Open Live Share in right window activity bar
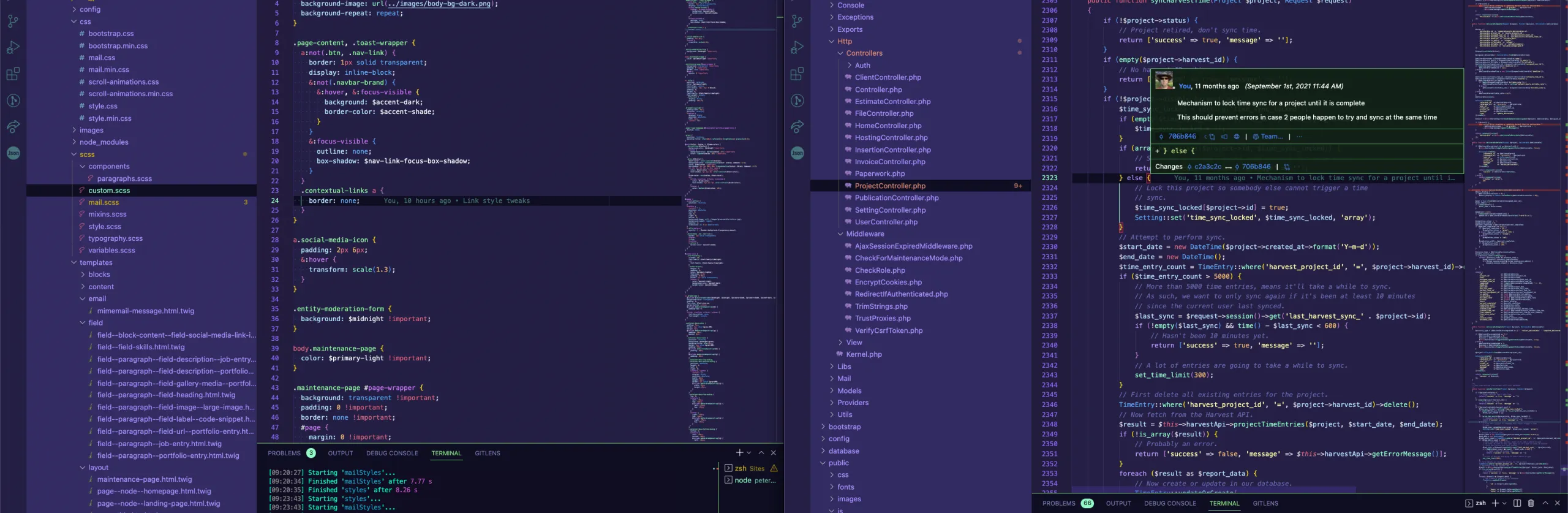The image size is (1568, 513). coord(797,127)
